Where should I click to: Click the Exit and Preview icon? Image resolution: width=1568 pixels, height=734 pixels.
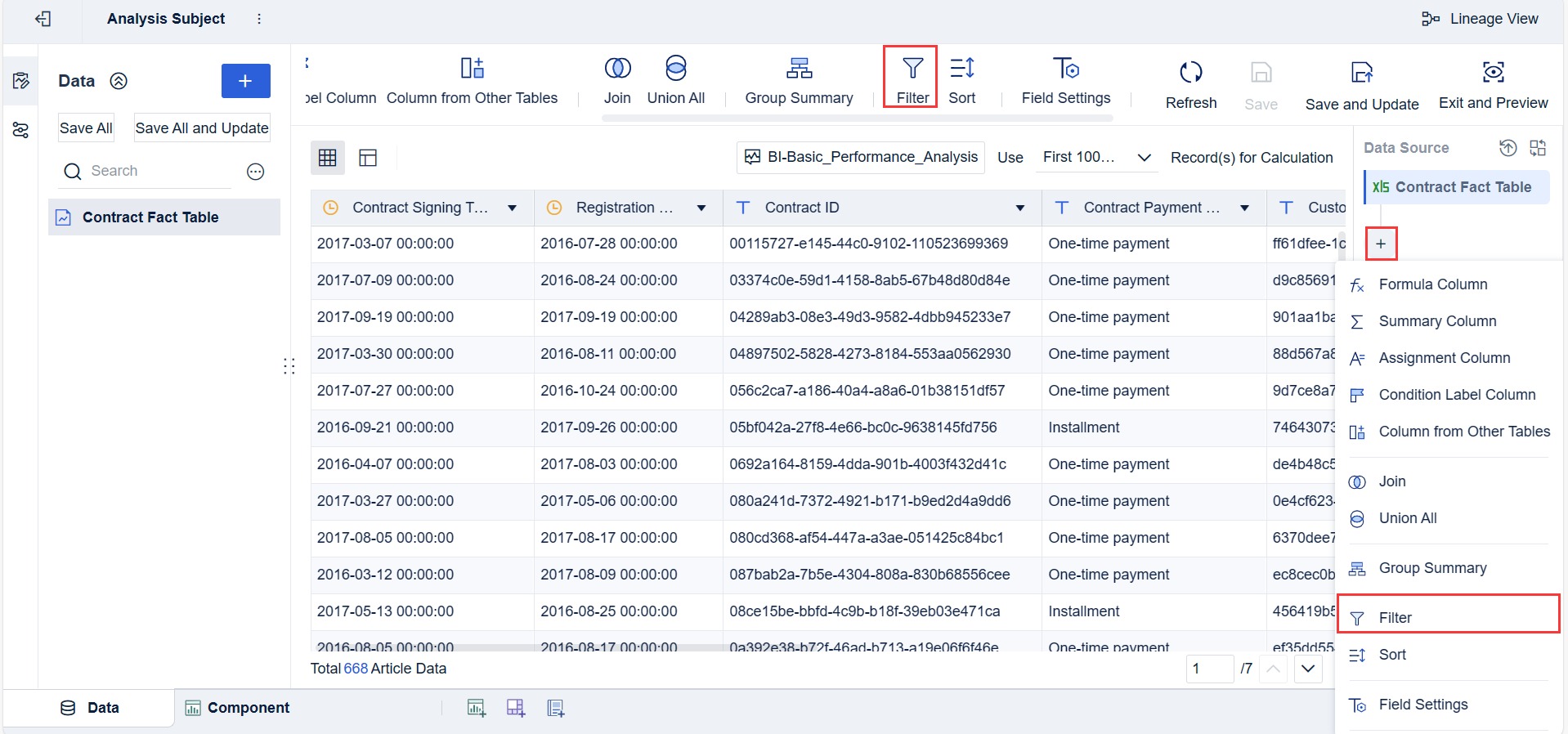[x=1492, y=73]
